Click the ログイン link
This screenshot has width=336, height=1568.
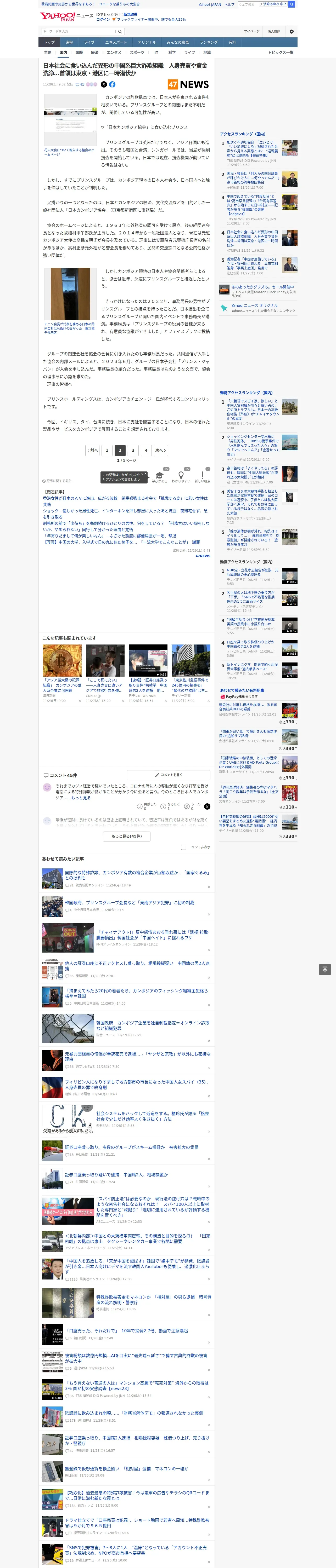(103, 20)
